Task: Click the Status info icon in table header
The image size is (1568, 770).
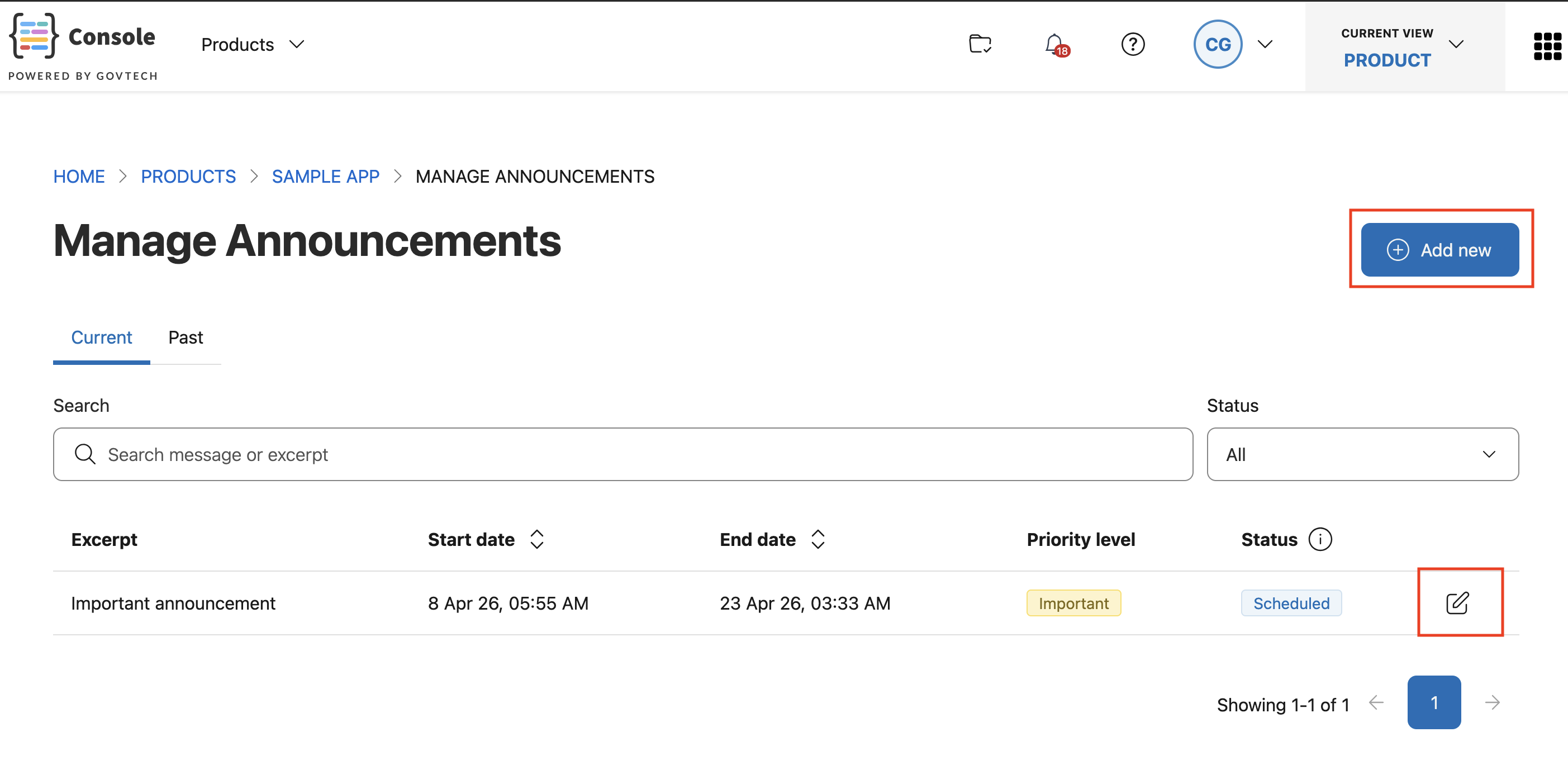Action: (x=1320, y=539)
